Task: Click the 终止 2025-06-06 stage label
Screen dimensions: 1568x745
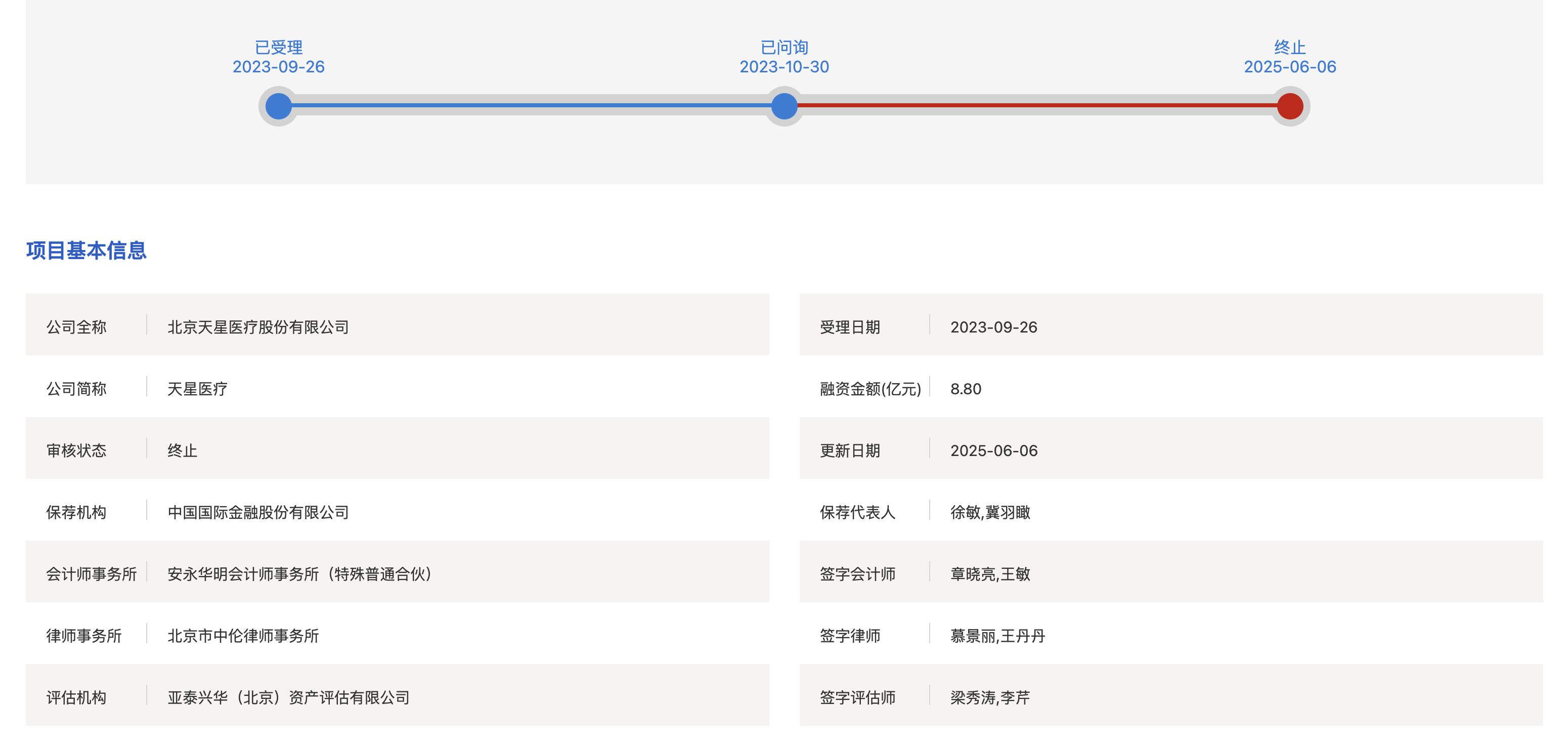Action: (x=1289, y=57)
